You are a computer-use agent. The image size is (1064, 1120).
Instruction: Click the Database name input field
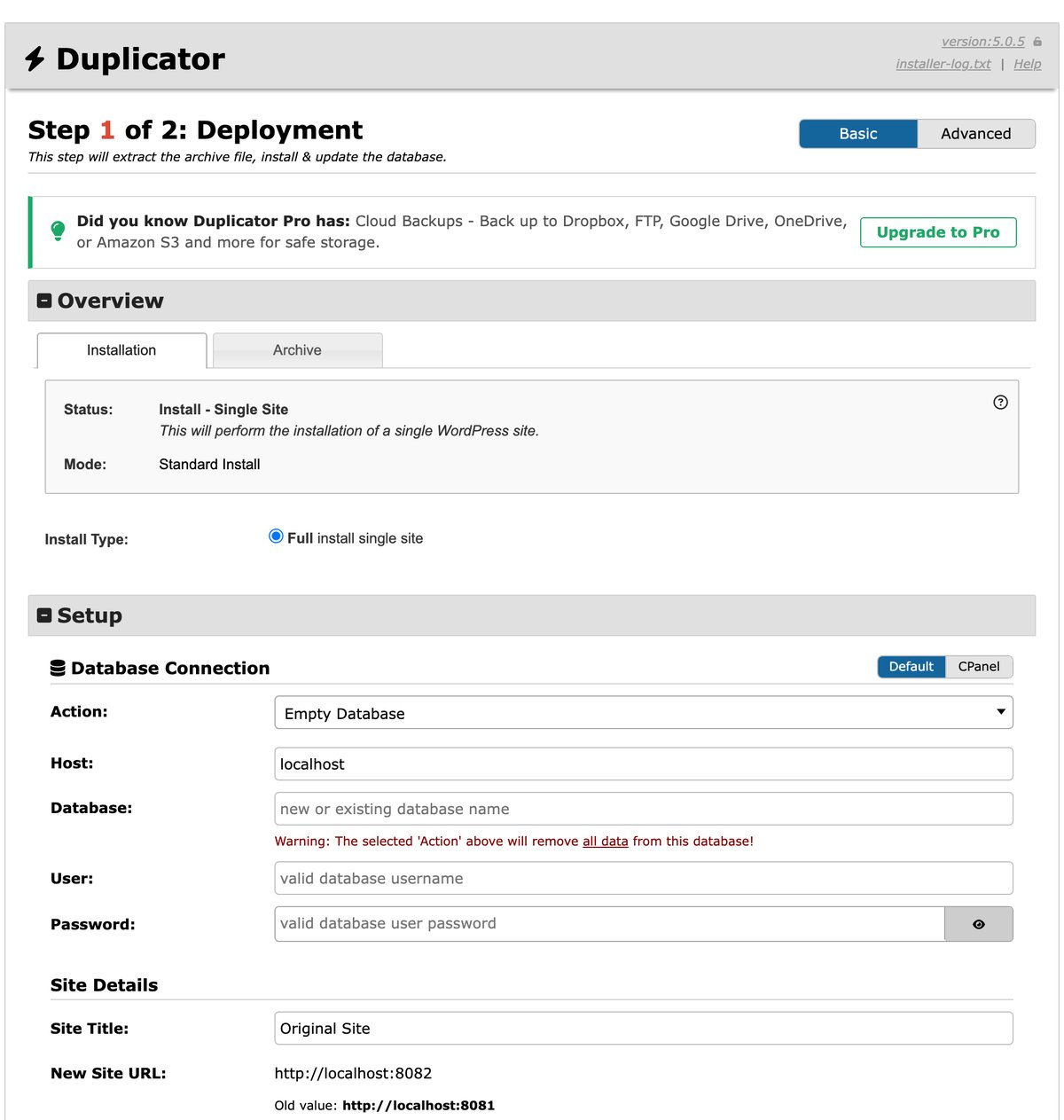[x=644, y=809]
